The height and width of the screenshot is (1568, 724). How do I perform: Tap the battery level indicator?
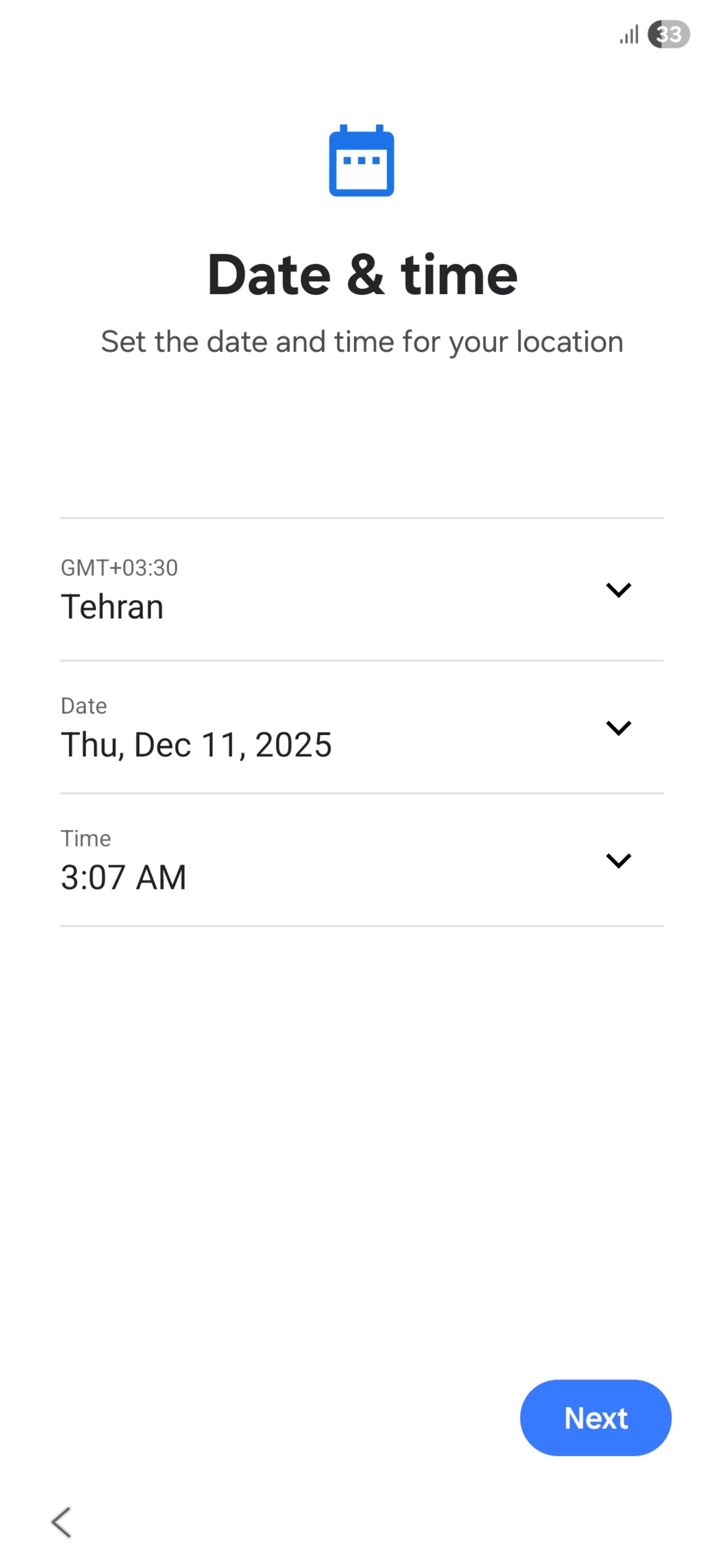click(x=668, y=34)
